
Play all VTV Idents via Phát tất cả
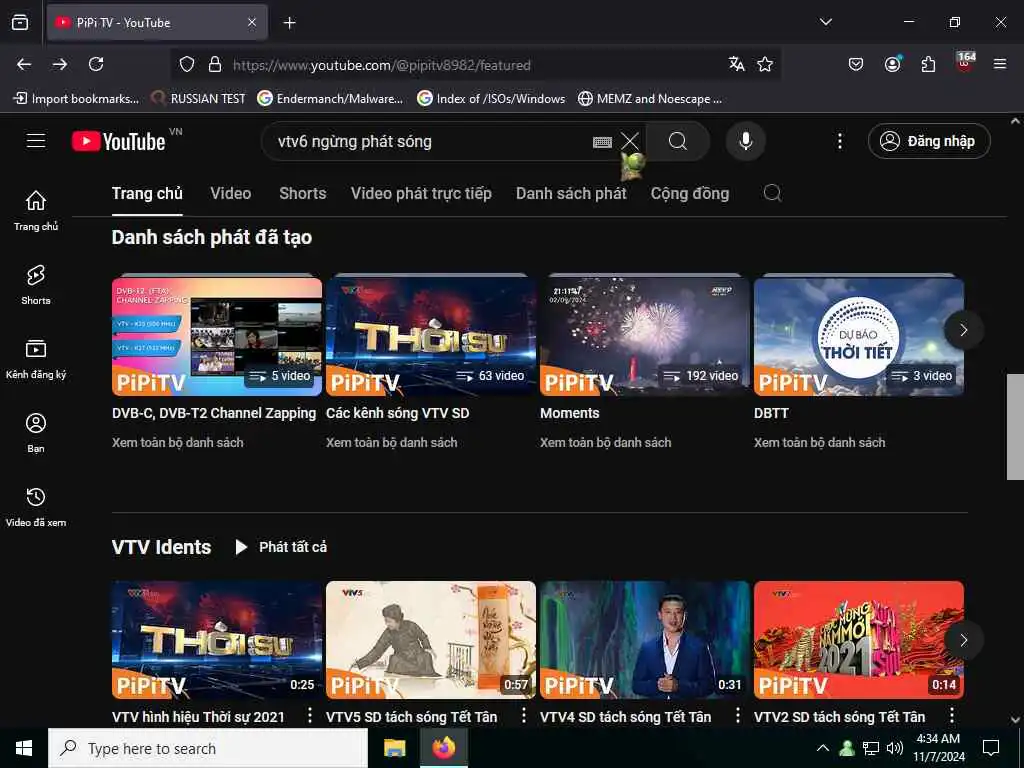(281, 547)
